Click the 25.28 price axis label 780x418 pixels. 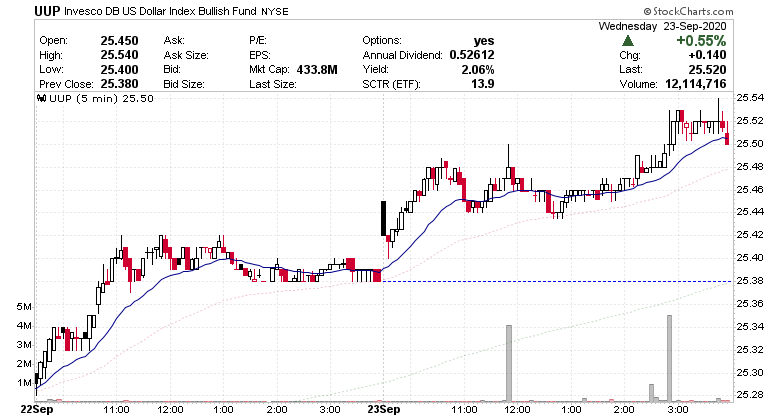(x=750, y=395)
